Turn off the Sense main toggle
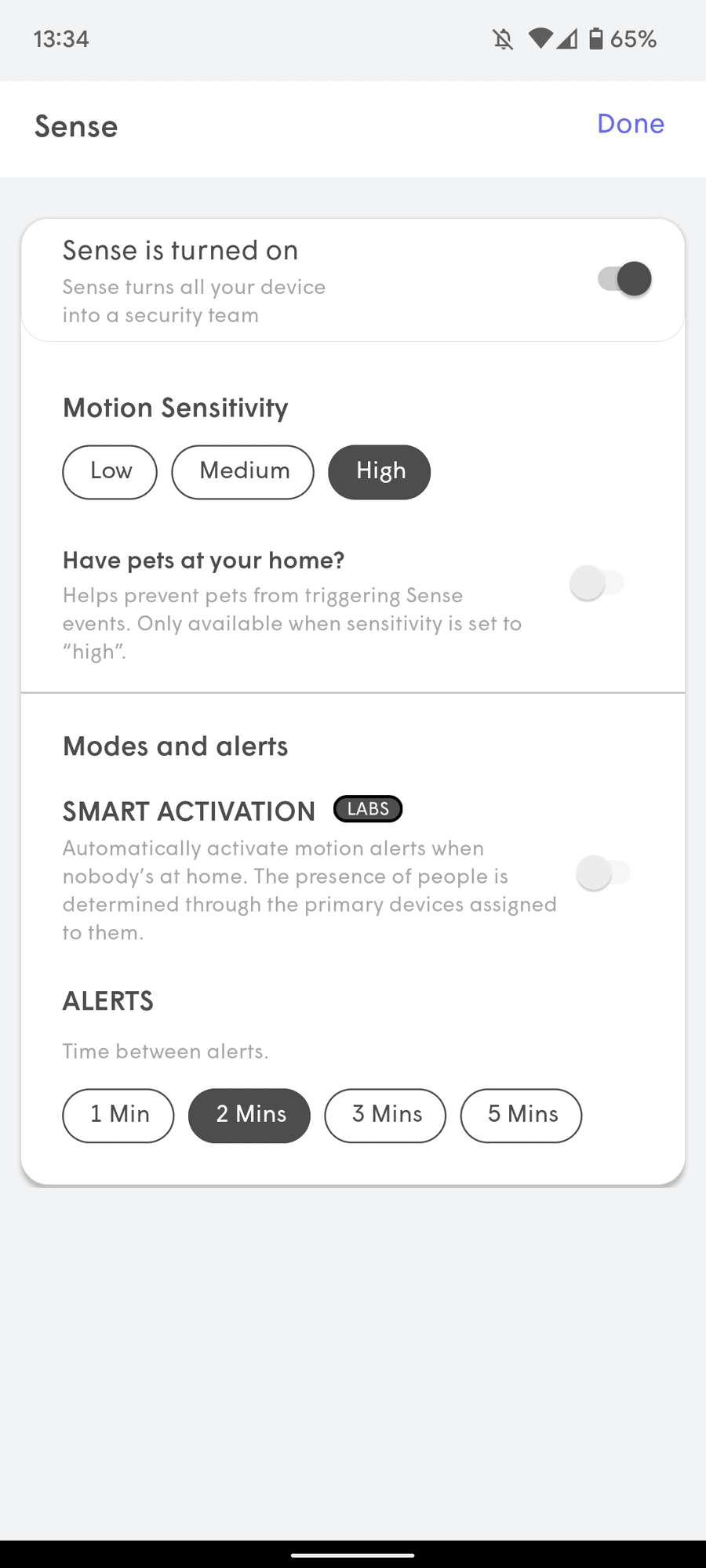Viewport: 706px width, 1568px height. pos(624,278)
